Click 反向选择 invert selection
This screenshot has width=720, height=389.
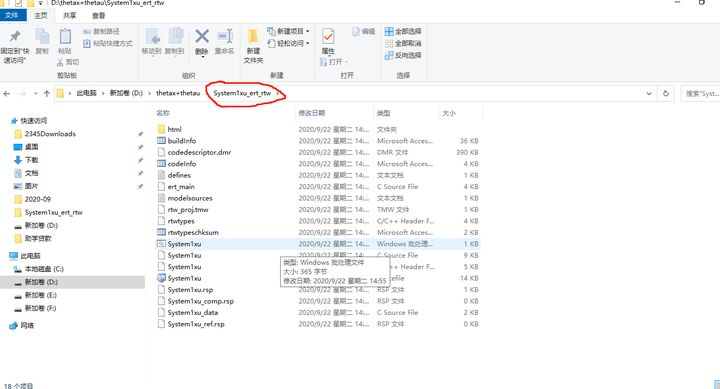(x=403, y=55)
